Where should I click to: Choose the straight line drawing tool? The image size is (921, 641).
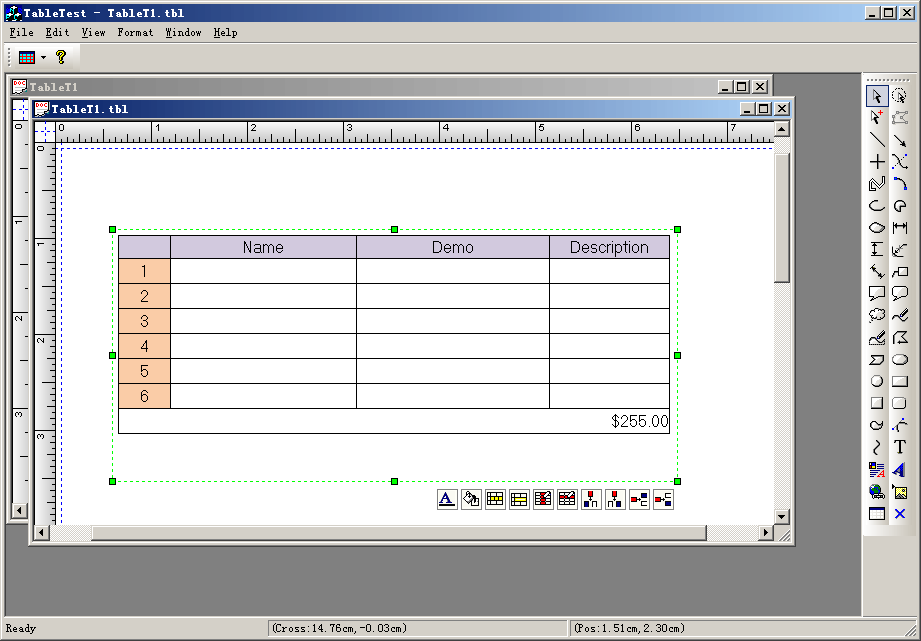877,140
